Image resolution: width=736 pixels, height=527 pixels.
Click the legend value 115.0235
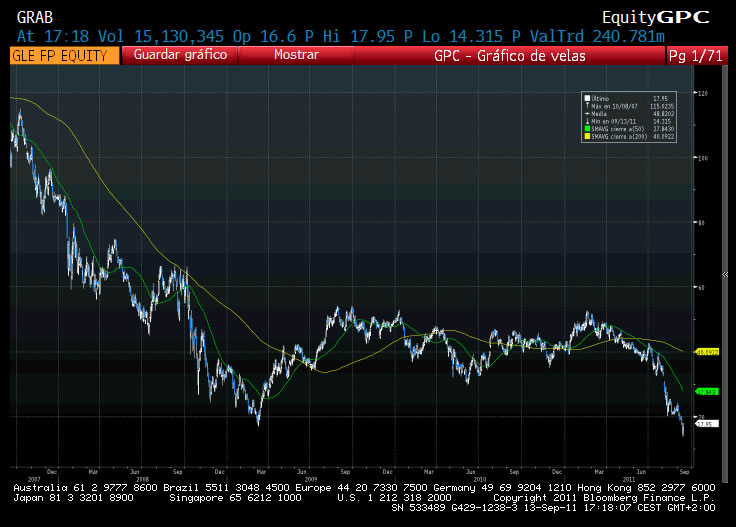click(662, 107)
